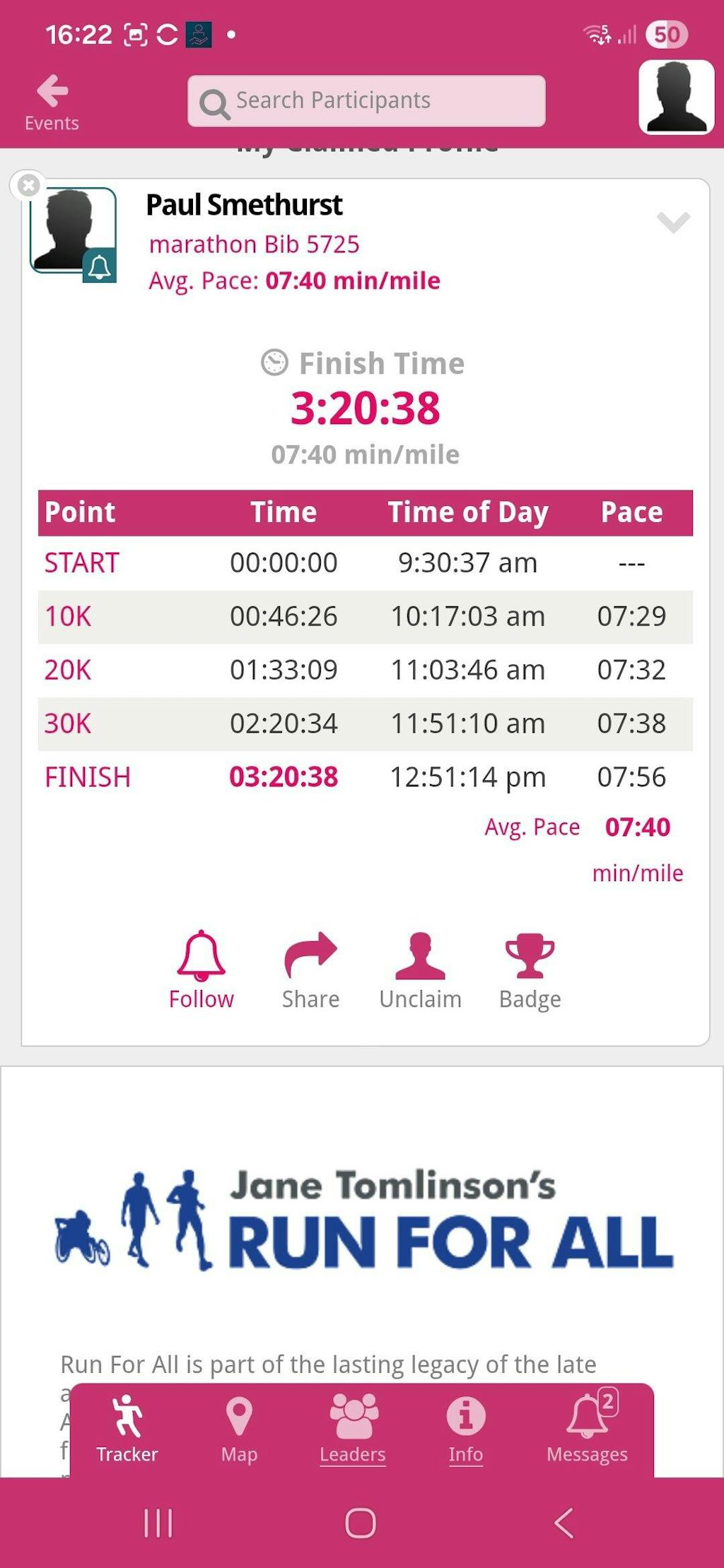The width and height of the screenshot is (724, 1568).
Task: Share the race result
Action: coord(310,969)
